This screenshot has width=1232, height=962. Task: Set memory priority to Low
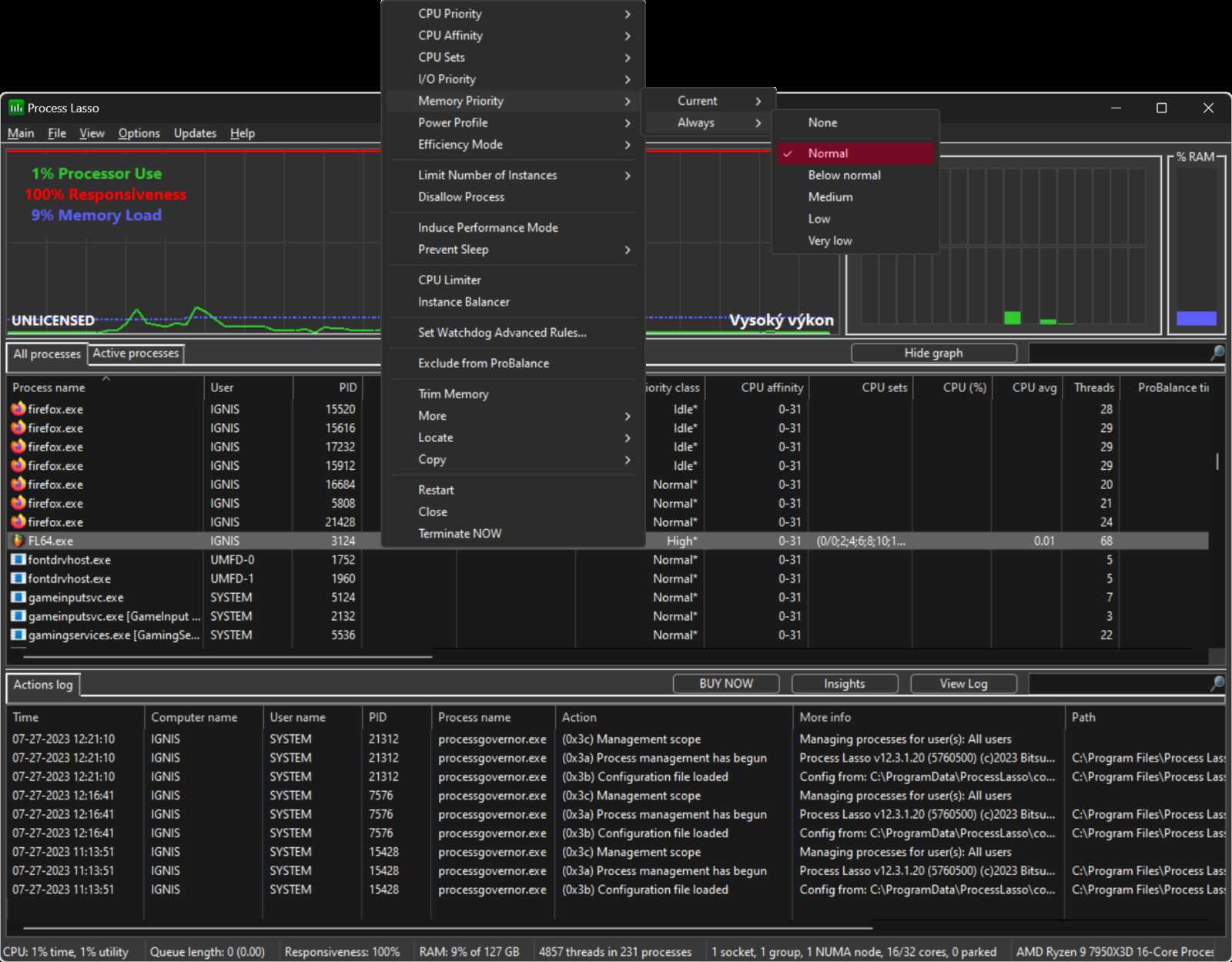pyautogui.click(x=855, y=219)
